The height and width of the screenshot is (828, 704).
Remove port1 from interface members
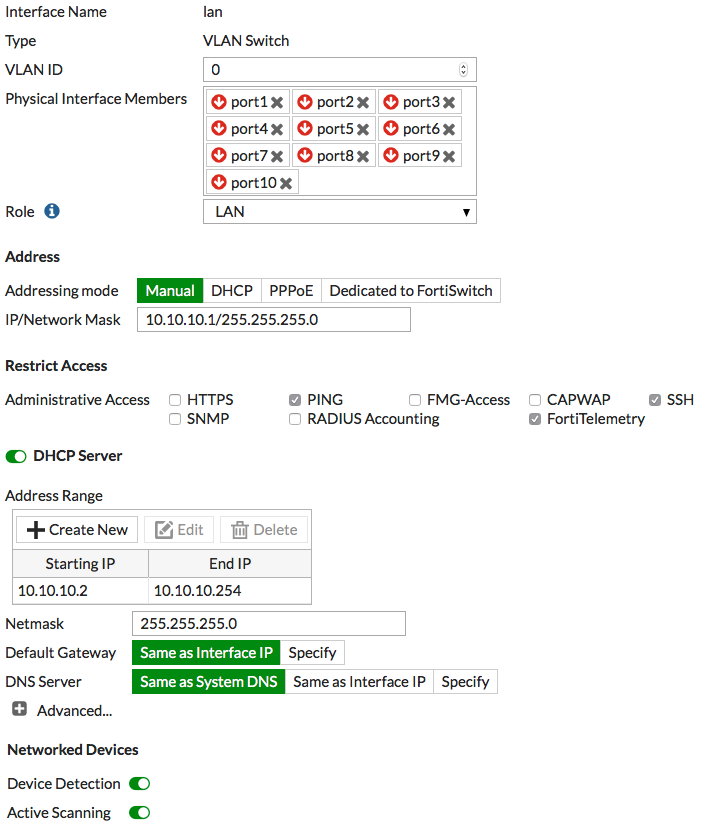click(x=277, y=102)
